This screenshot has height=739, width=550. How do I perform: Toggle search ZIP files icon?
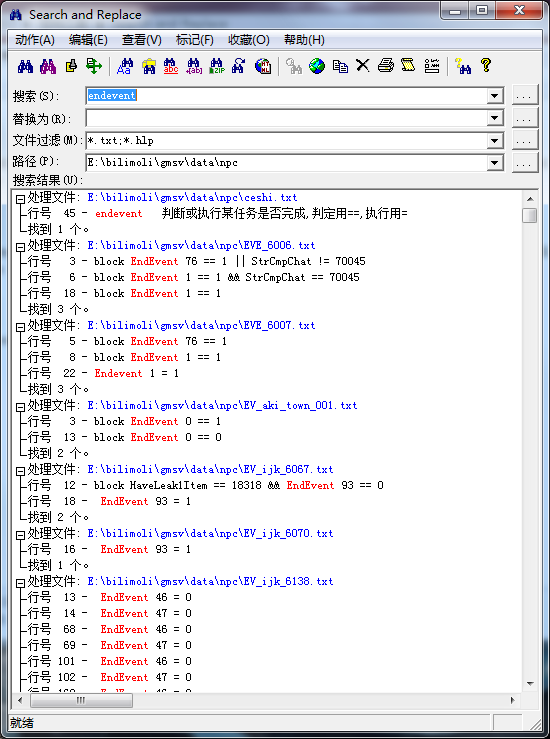pyautogui.click(x=217, y=66)
